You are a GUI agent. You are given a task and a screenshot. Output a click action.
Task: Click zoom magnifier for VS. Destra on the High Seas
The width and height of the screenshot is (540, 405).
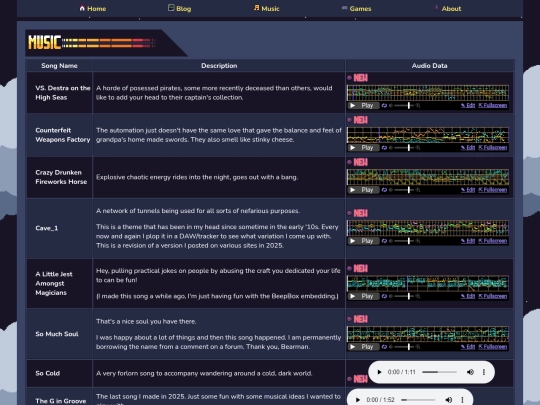coord(418,105)
